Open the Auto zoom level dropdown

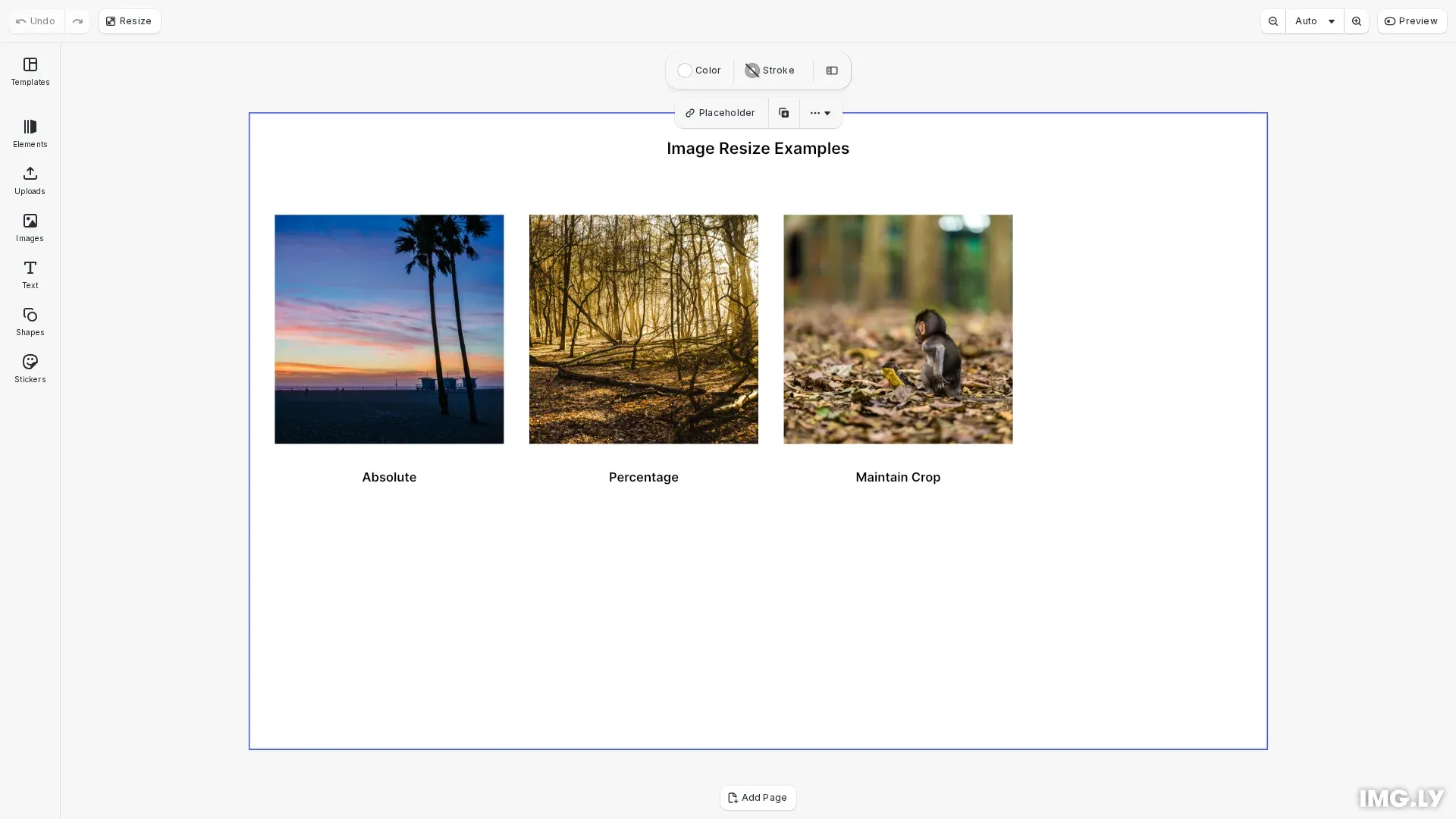click(1313, 20)
